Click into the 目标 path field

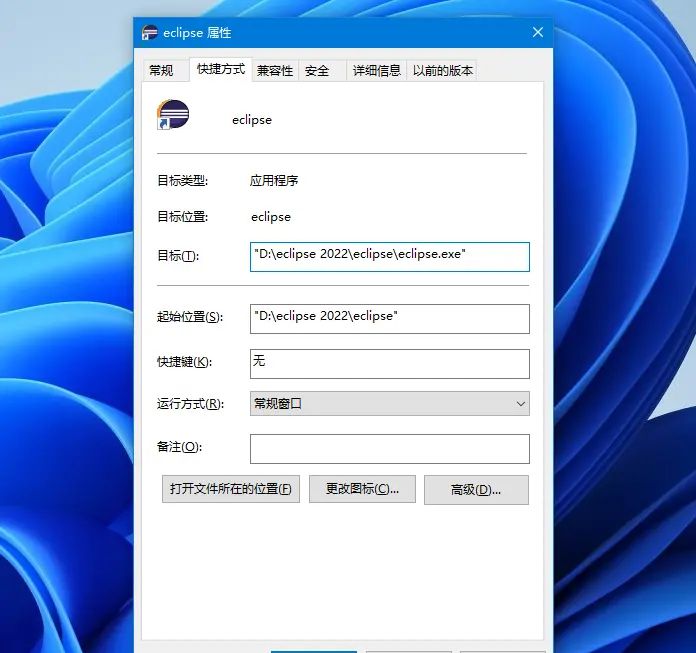pos(389,256)
